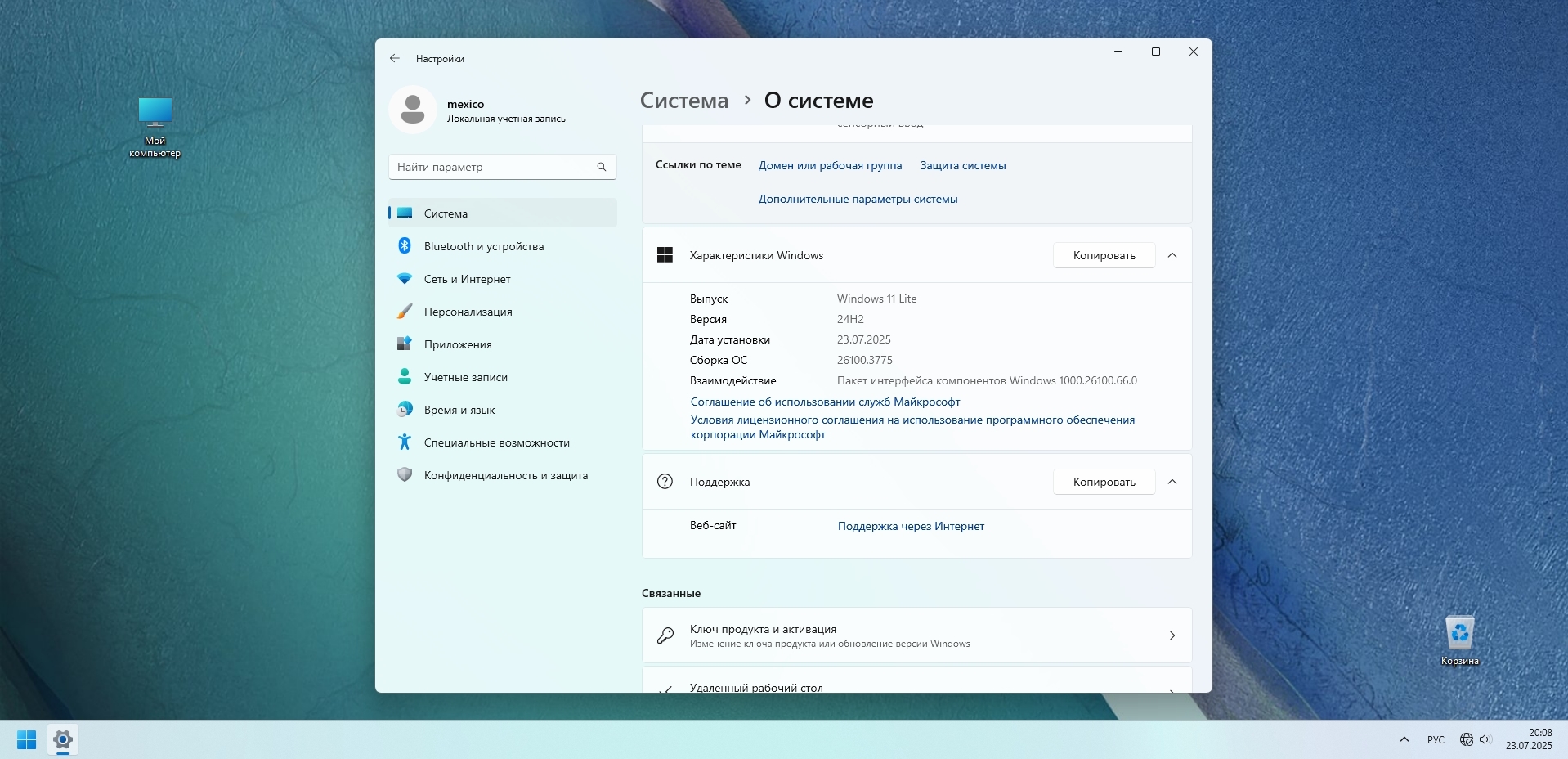Click the question mark icon beside Поддержка
This screenshot has height=759, width=1568.
click(665, 482)
